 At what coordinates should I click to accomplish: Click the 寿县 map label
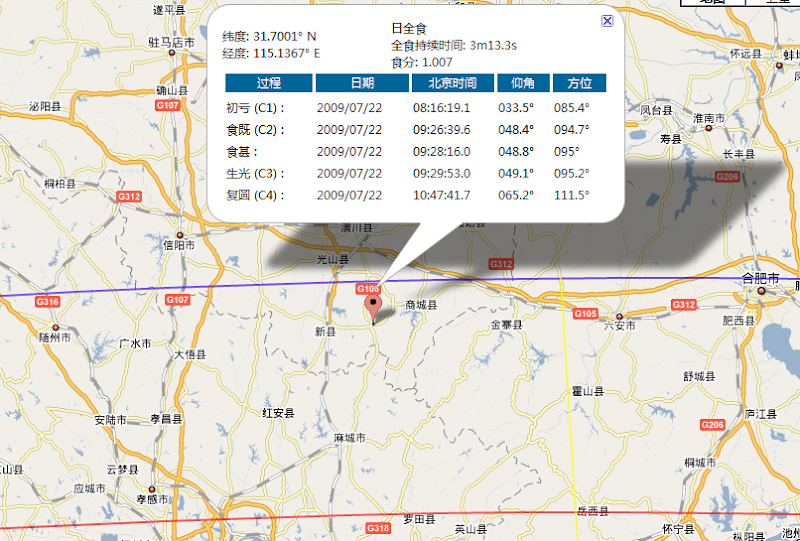click(671, 139)
